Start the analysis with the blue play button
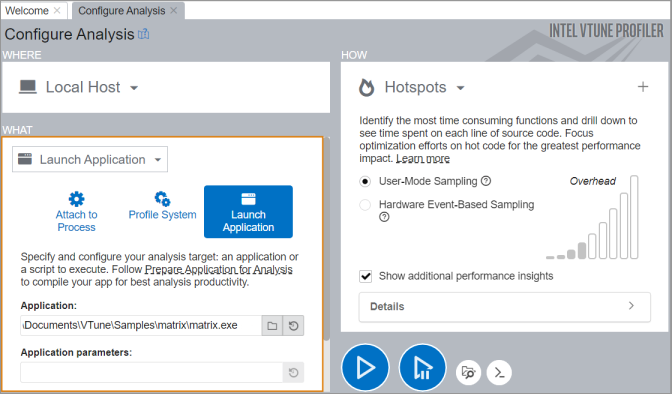The height and width of the screenshot is (394, 672). 365,367
